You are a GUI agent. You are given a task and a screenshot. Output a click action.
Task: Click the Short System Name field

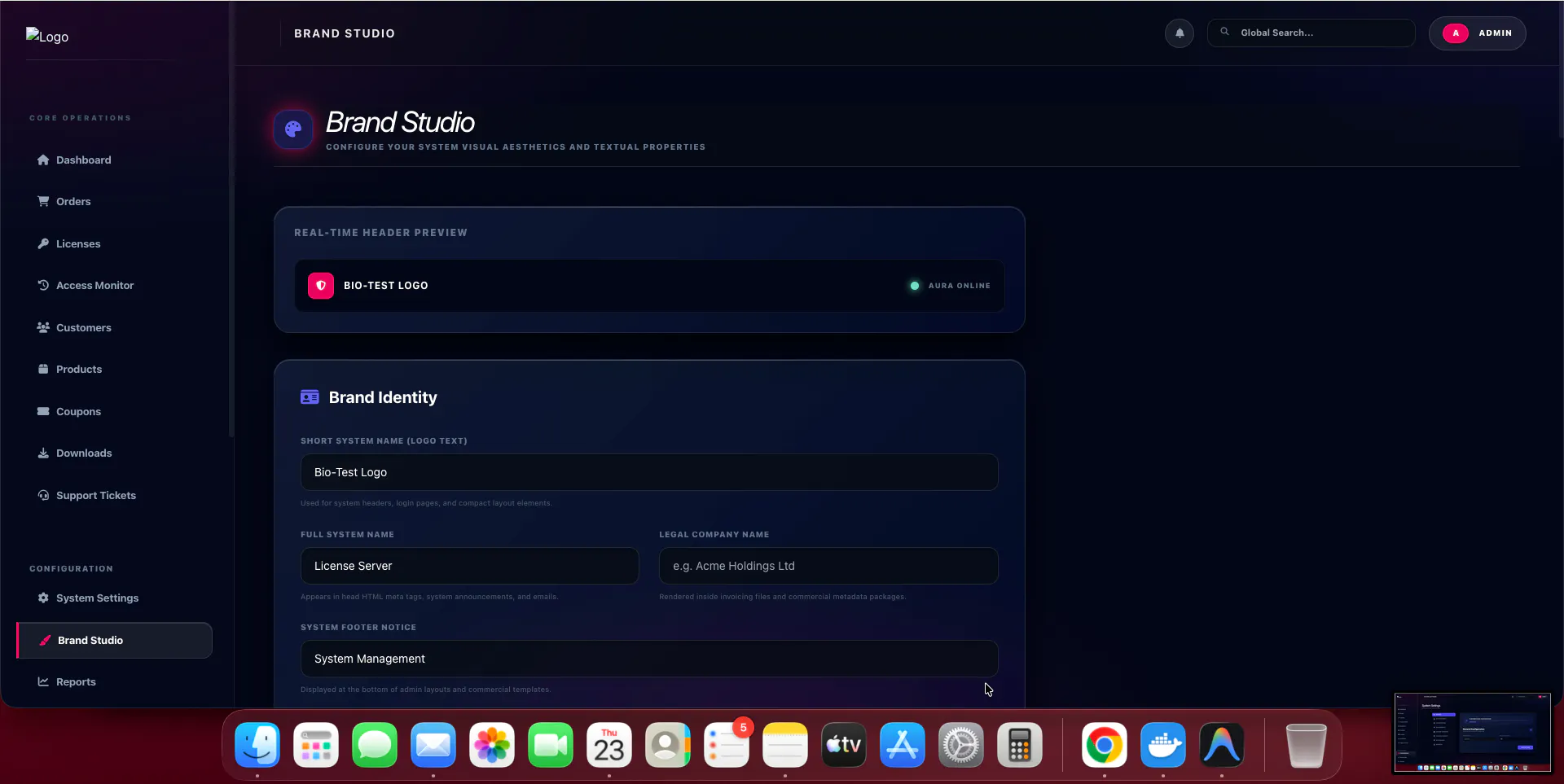click(649, 472)
